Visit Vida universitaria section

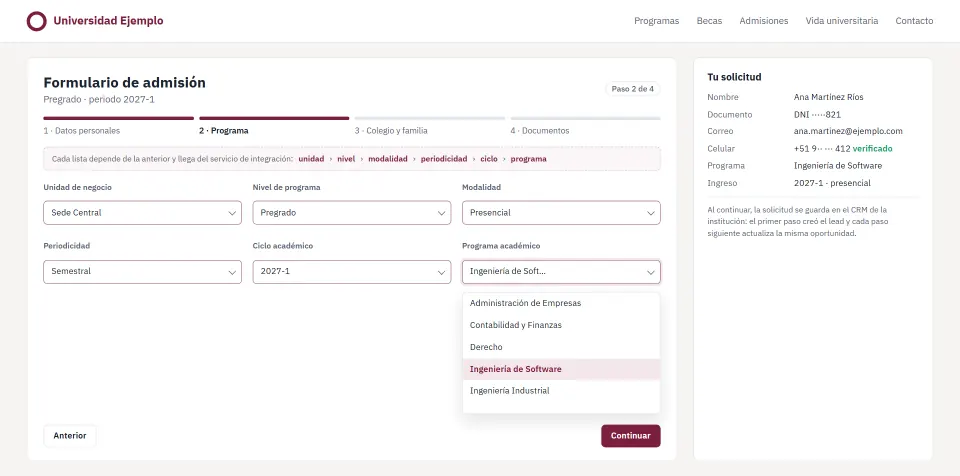841,21
